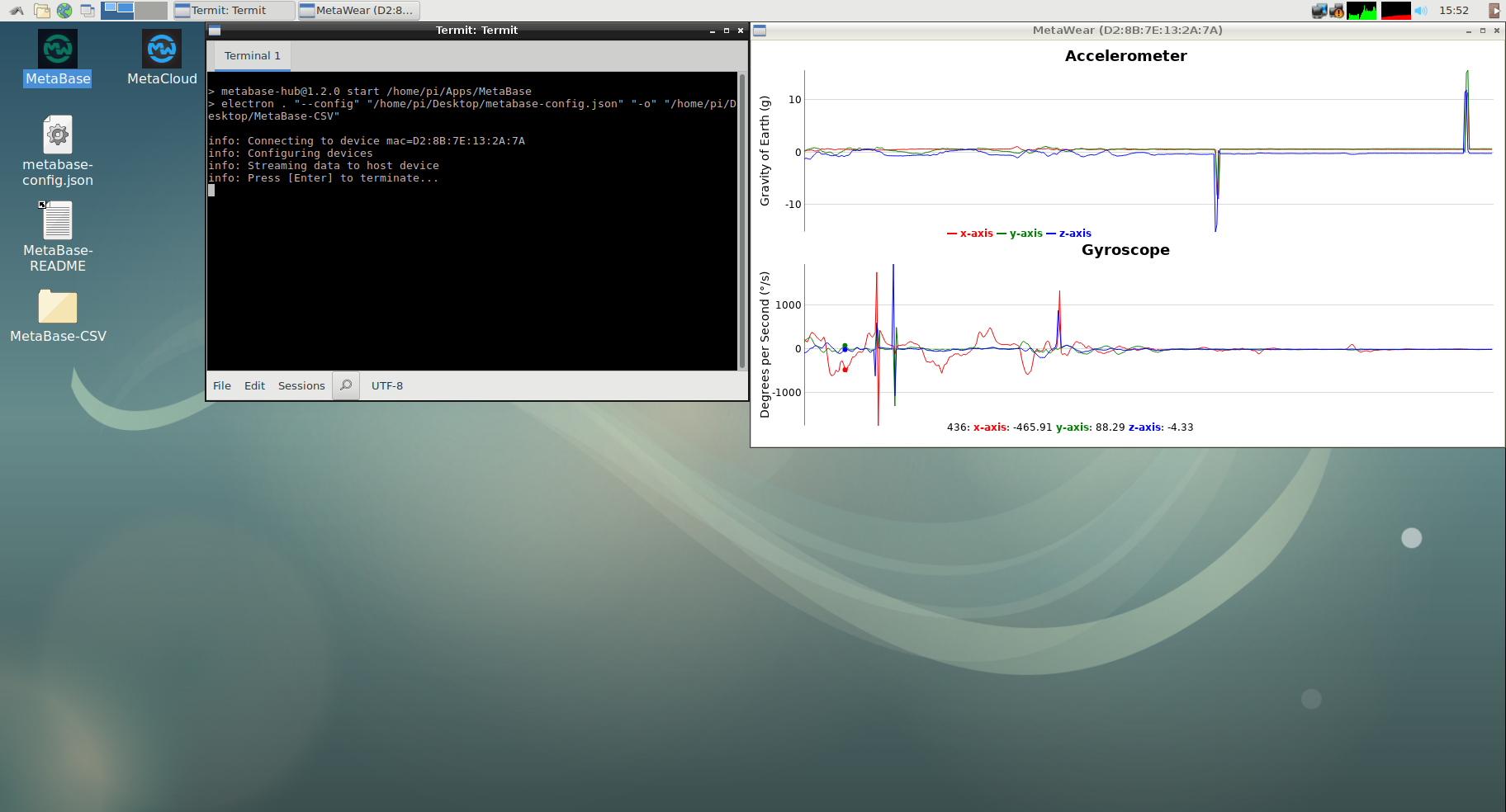The height and width of the screenshot is (812, 1506).
Task: Switch to the second gray workspace in the pager
Action: (x=151, y=11)
